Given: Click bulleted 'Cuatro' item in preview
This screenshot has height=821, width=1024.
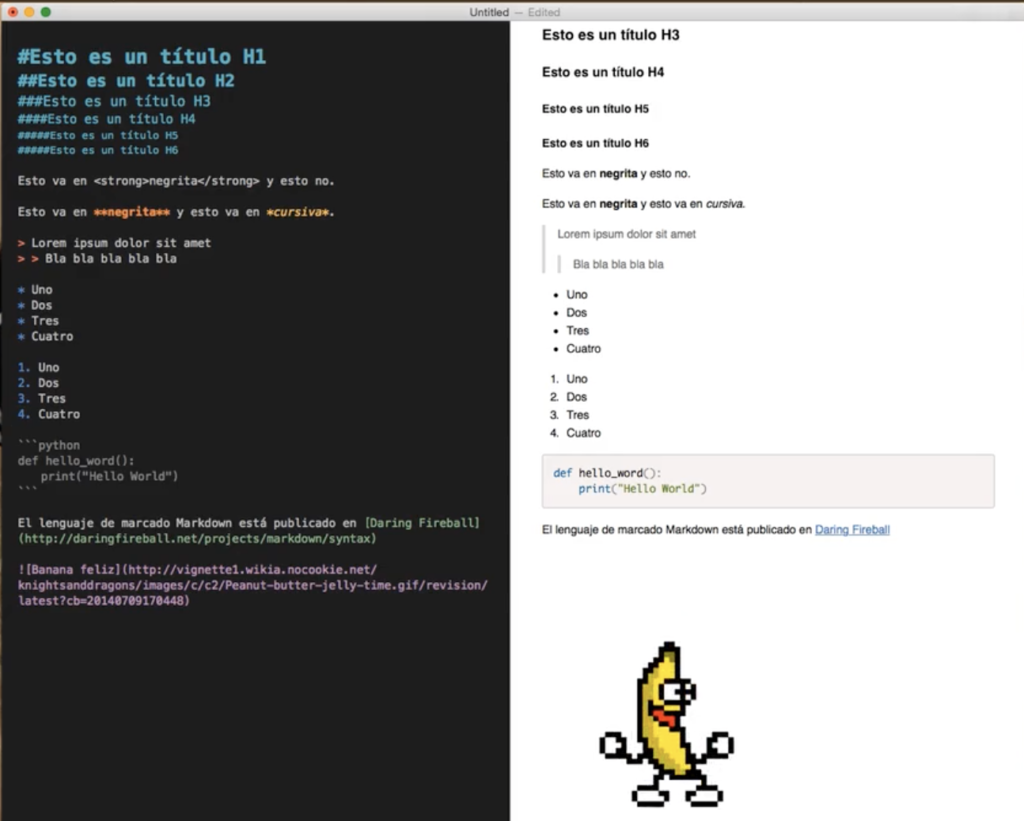Looking at the screenshot, I should pyautogui.click(x=583, y=349).
